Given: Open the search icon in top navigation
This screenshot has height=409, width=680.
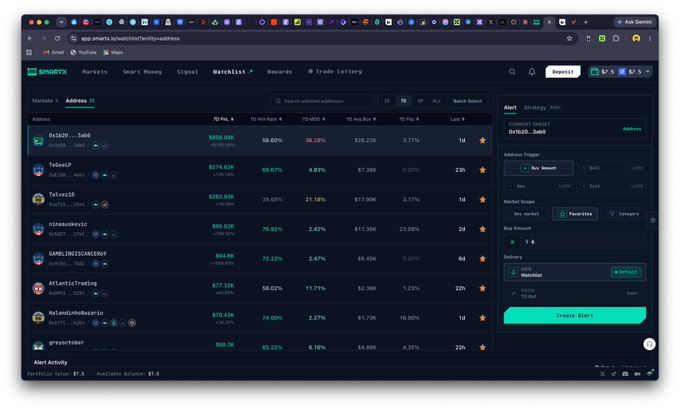Looking at the screenshot, I should (x=512, y=72).
